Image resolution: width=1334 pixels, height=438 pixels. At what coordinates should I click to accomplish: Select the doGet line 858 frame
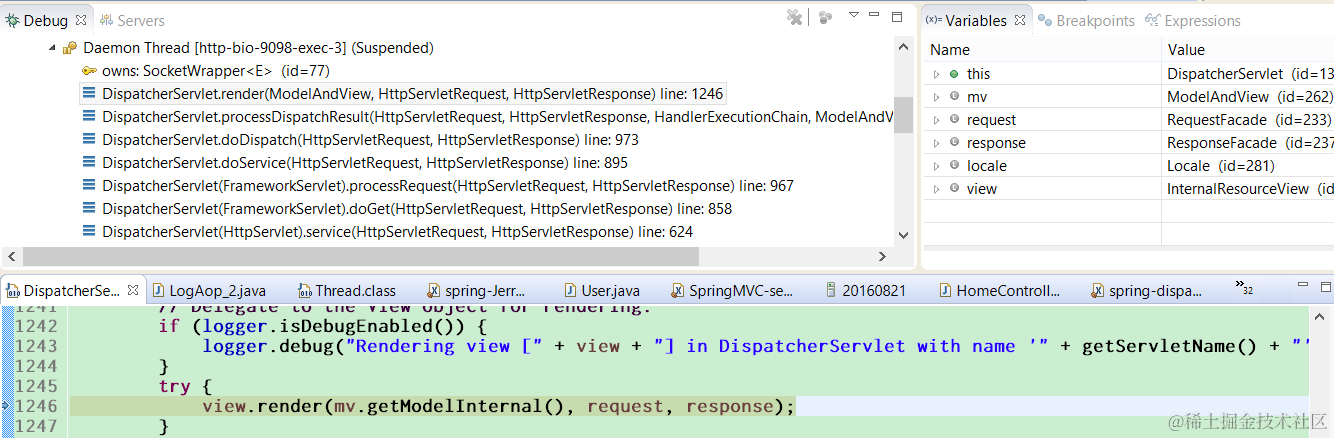(x=406, y=209)
